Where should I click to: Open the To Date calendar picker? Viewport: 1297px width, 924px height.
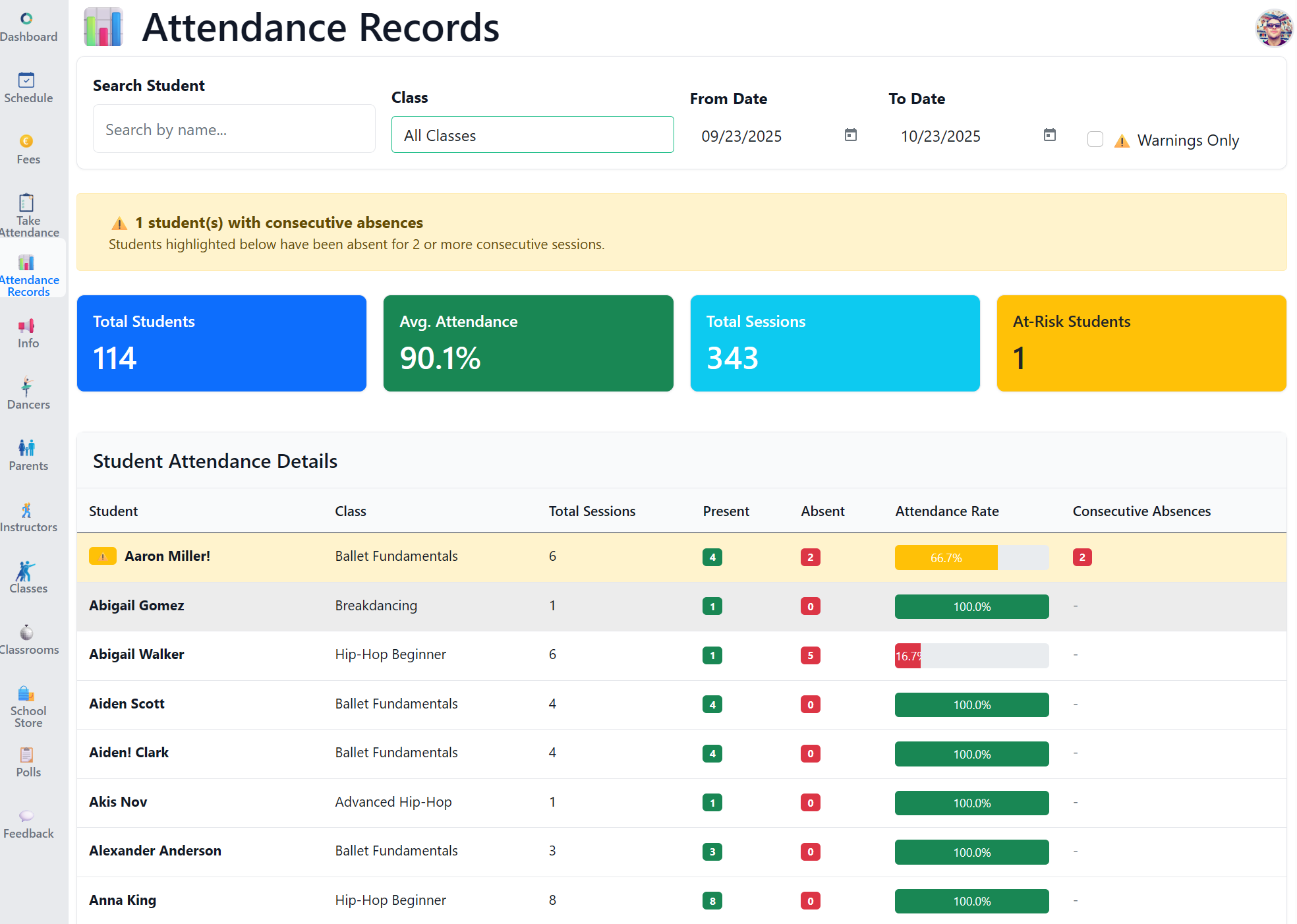(1049, 134)
